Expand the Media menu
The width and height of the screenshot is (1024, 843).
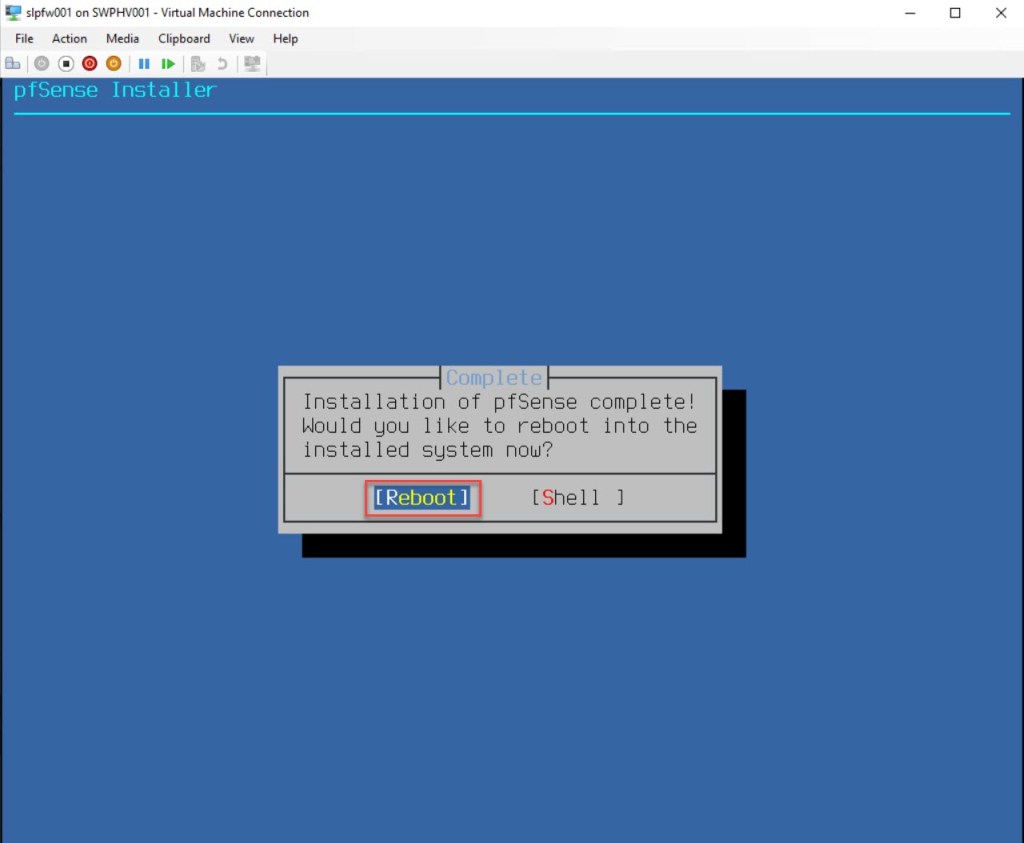tap(122, 38)
